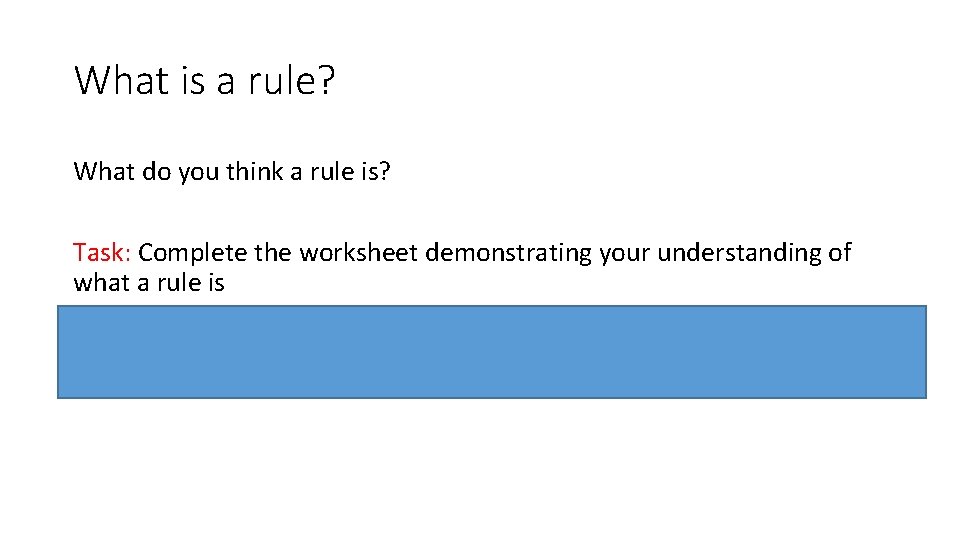Click the word "Complete" after the Task label
The height and width of the screenshot is (540, 960).
point(193,253)
